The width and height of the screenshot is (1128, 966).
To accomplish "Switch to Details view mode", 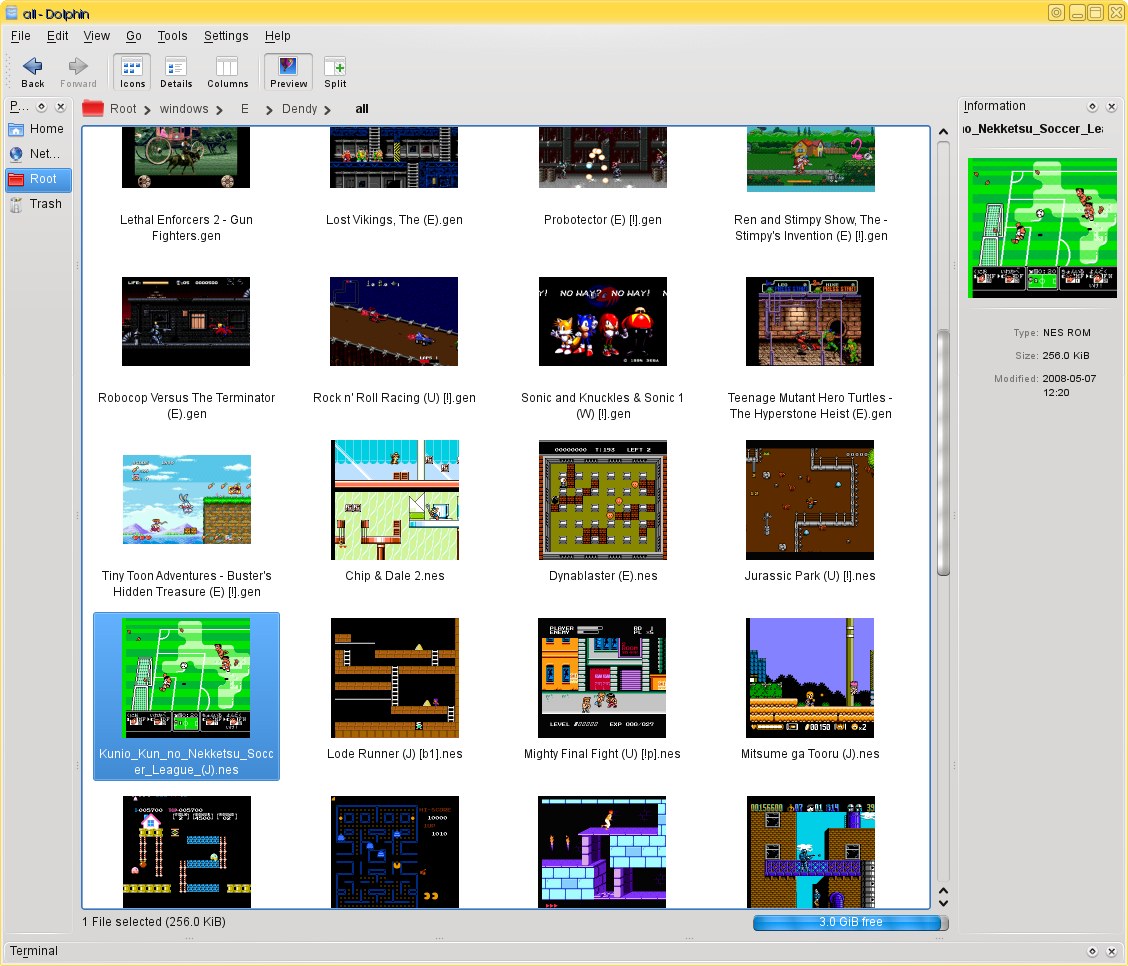I will click(176, 73).
